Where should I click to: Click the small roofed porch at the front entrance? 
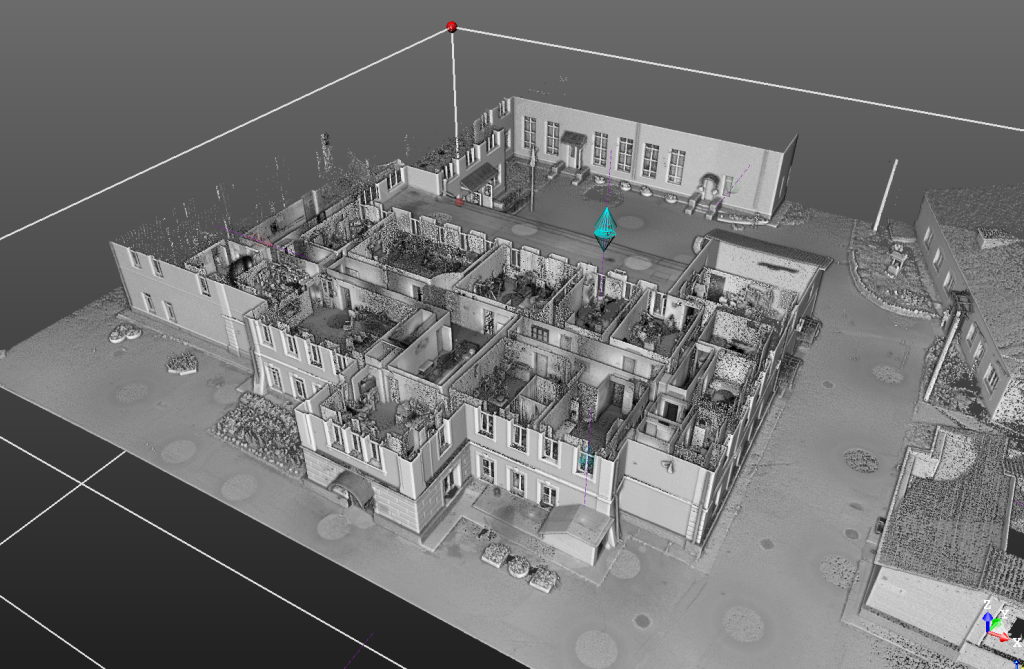[x=578, y=527]
